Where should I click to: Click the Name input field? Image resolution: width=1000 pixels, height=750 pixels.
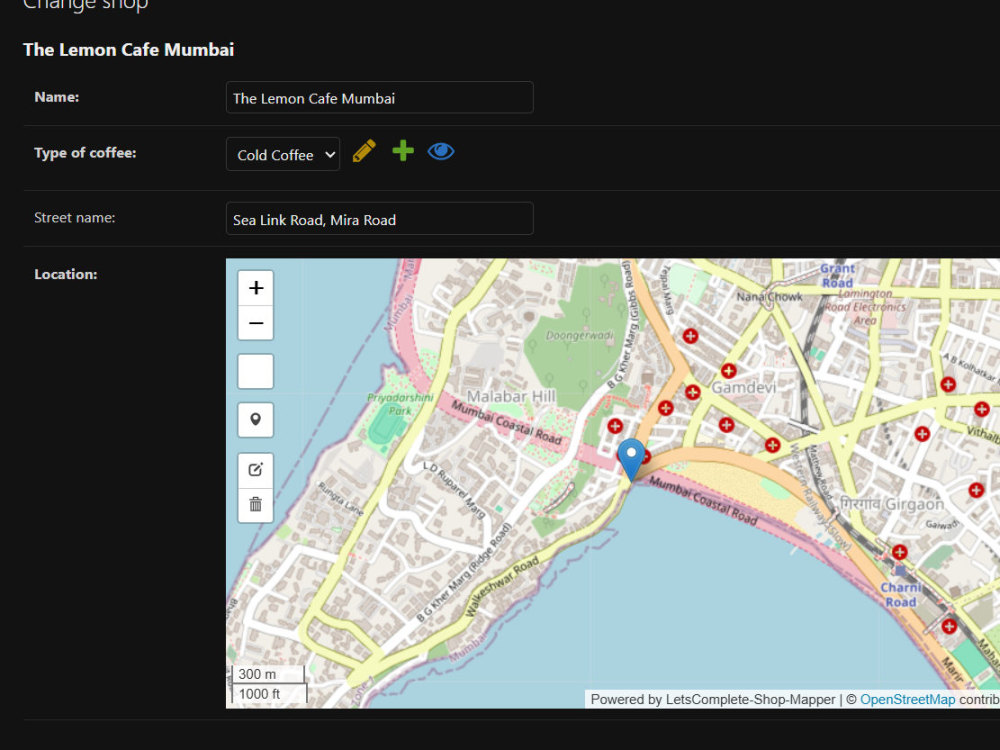point(379,98)
